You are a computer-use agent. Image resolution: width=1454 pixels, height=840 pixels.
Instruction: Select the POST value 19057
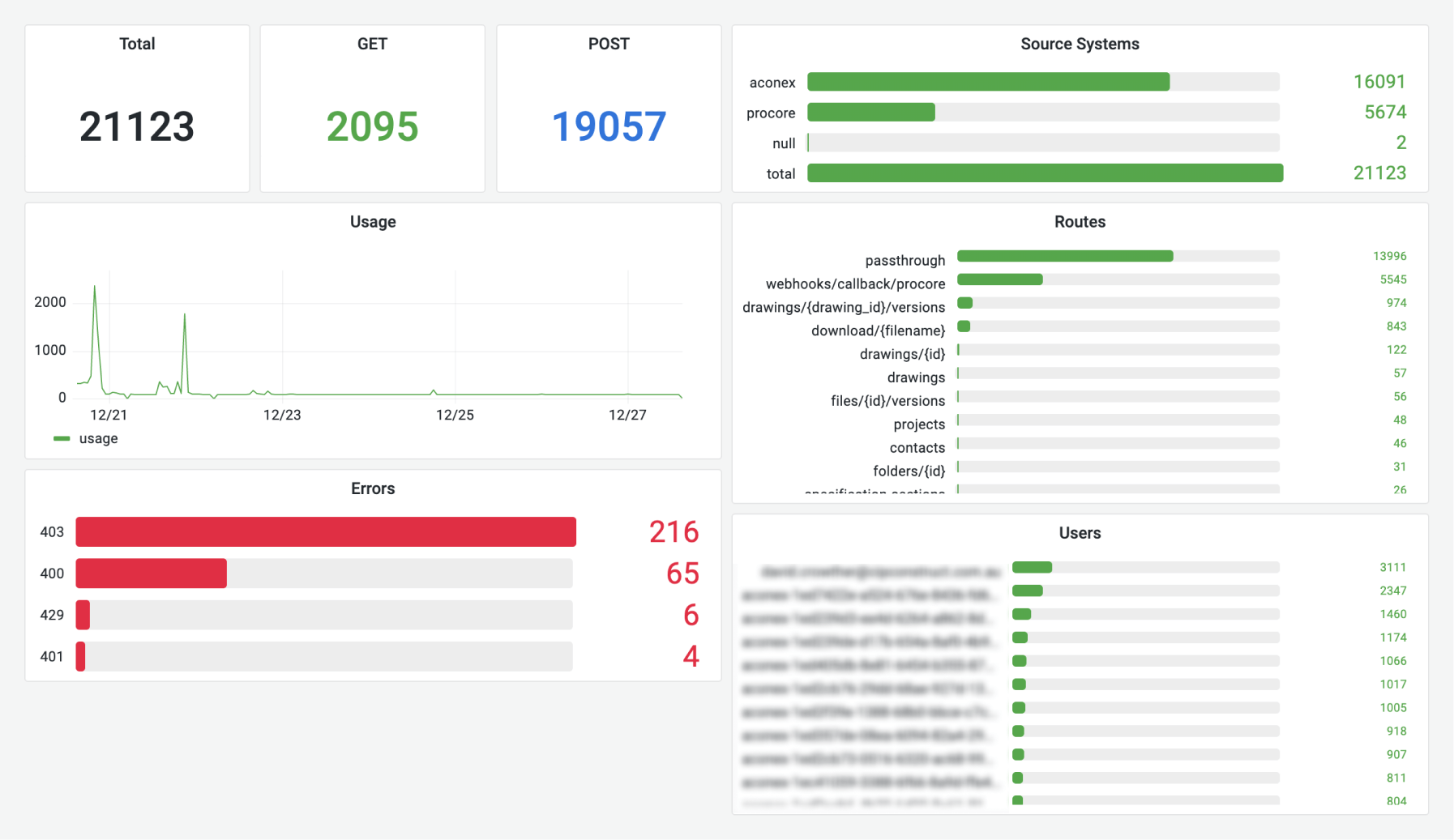tap(609, 126)
